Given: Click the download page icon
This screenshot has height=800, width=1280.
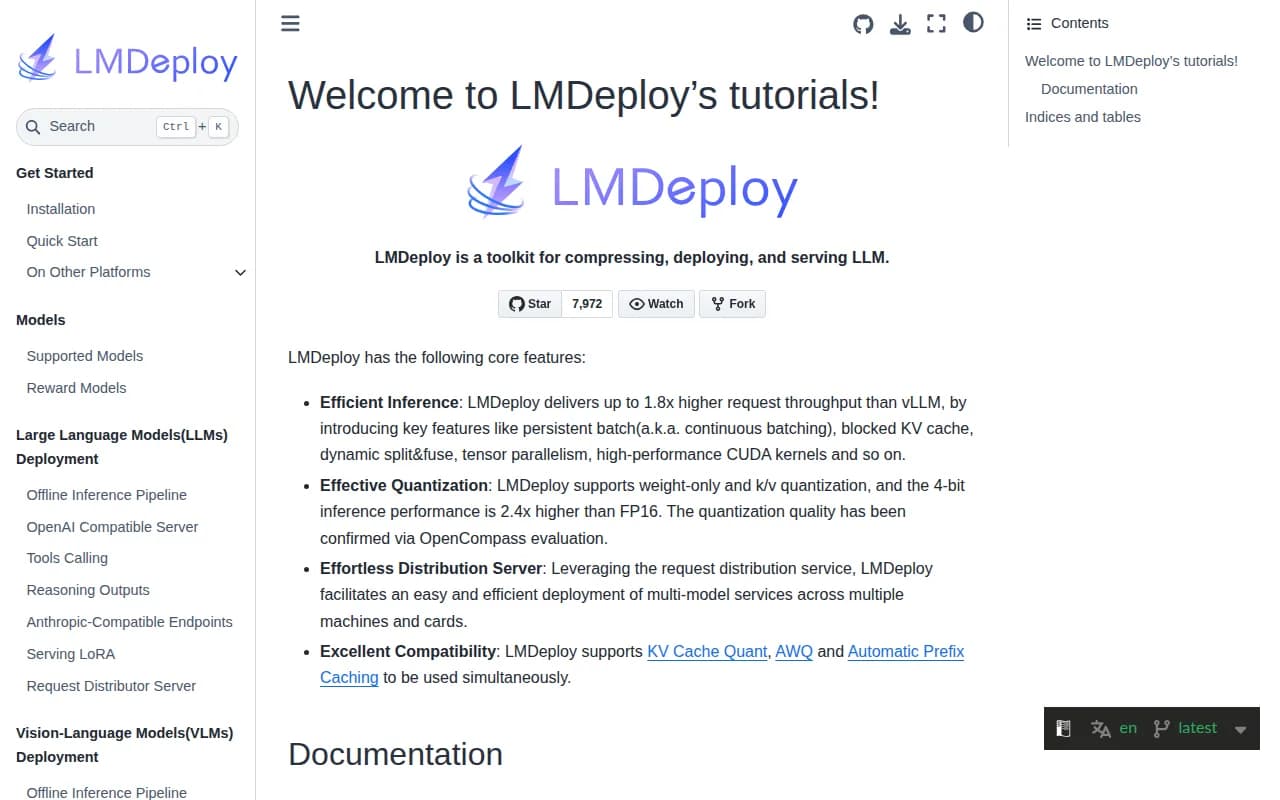Looking at the screenshot, I should pos(900,24).
